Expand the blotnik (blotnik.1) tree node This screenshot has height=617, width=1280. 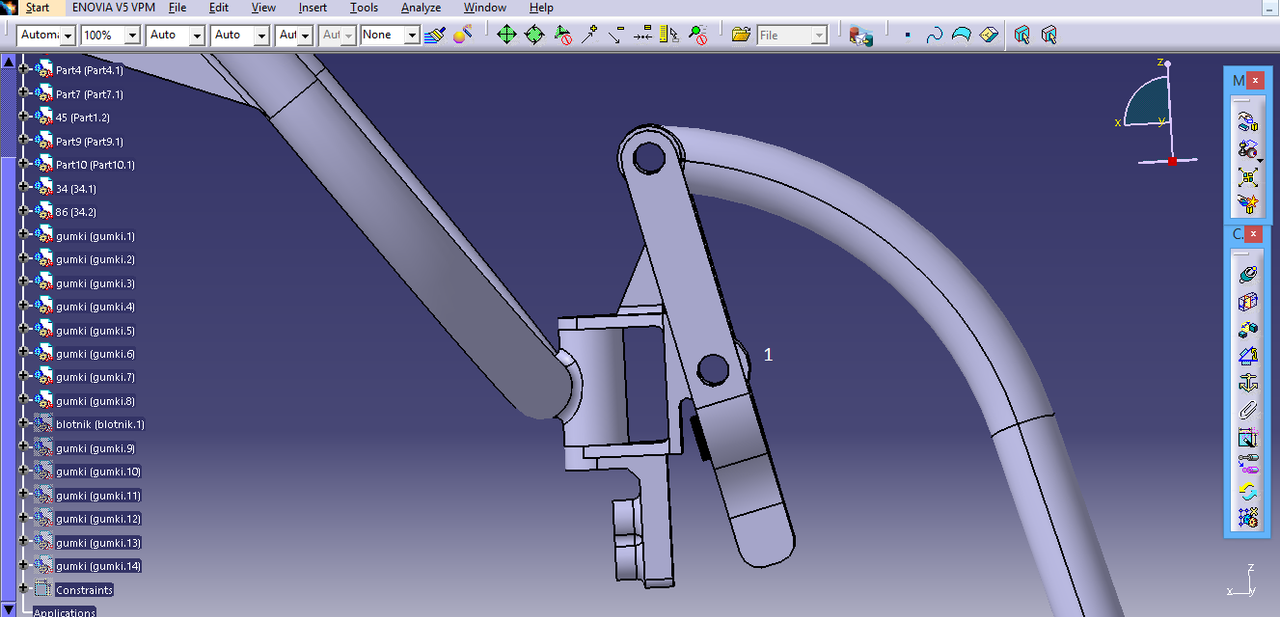coord(25,424)
